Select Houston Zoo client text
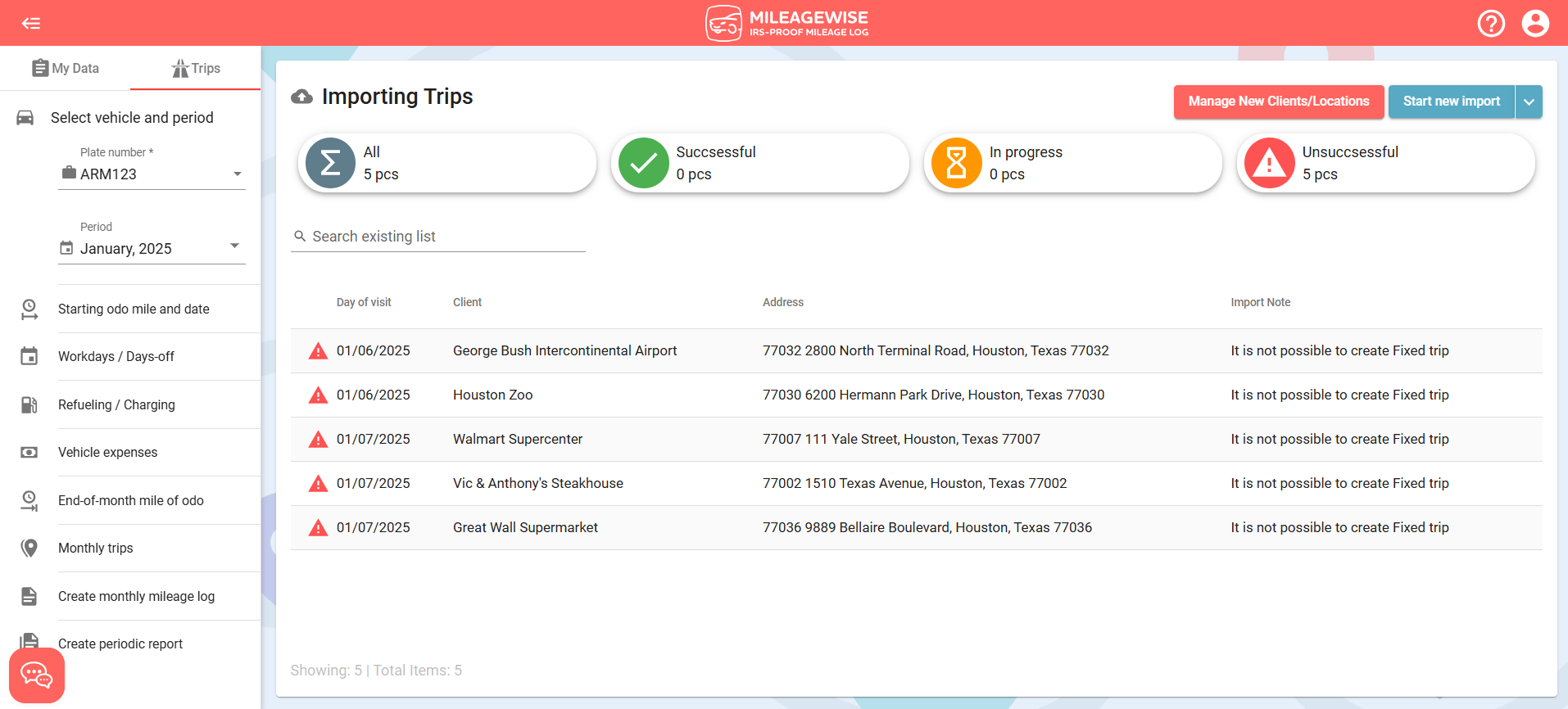The width and height of the screenshot is (1568, 709). pyautogui.click(x=492, y=395)
